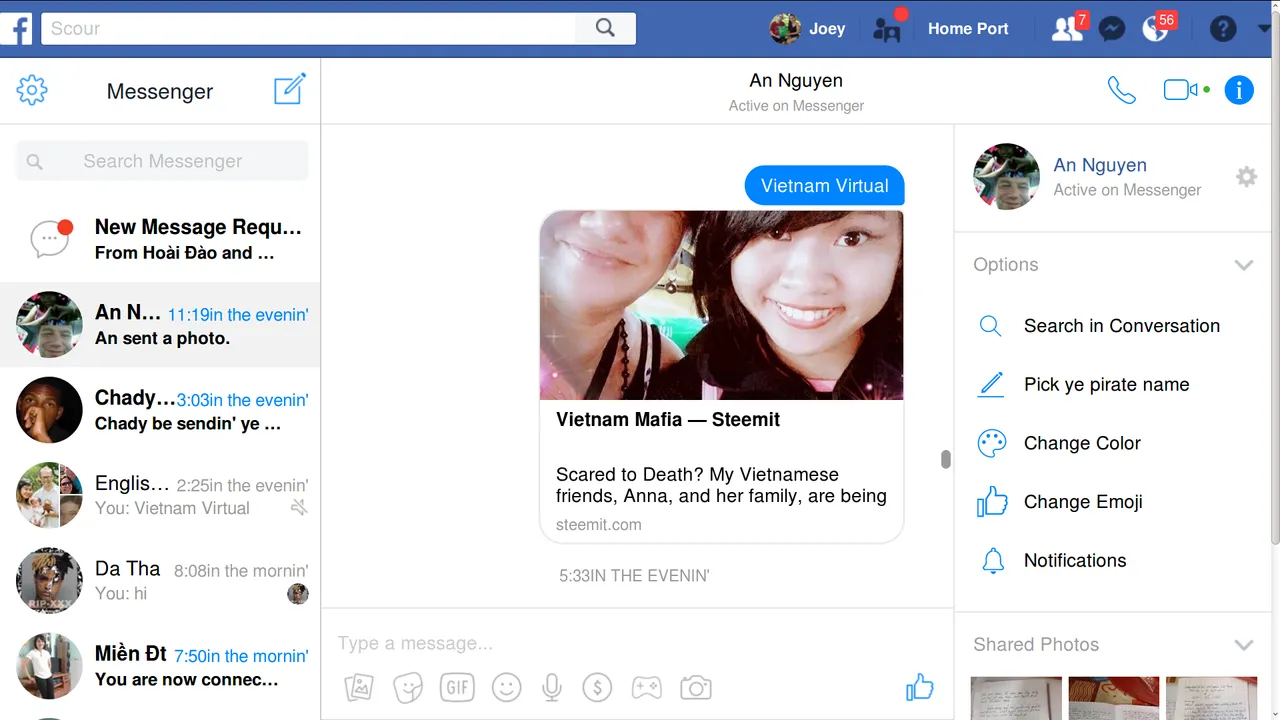Click the 5:33IN THE EVENIN' timestamp
Image resolution: width=1280 pixels, height=720 pixels.
(634, 576)
